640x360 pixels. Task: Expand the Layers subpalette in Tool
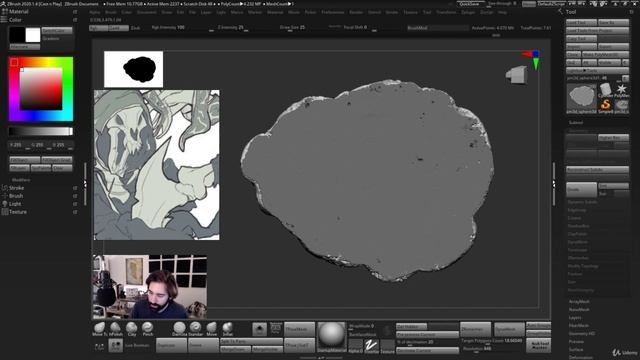click(575, 318)
